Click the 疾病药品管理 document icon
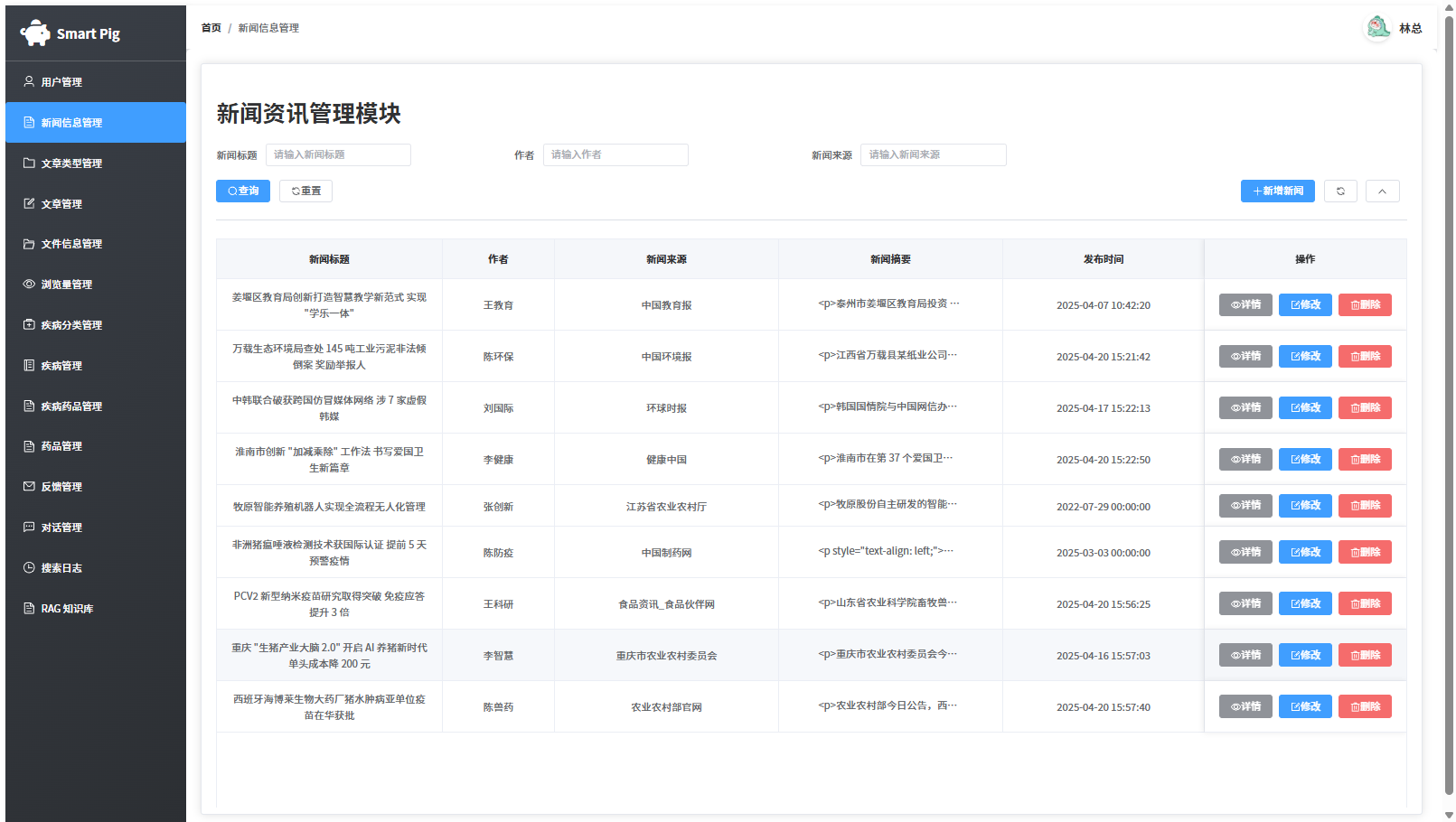The image size is (1456, 822). point(29,406)
